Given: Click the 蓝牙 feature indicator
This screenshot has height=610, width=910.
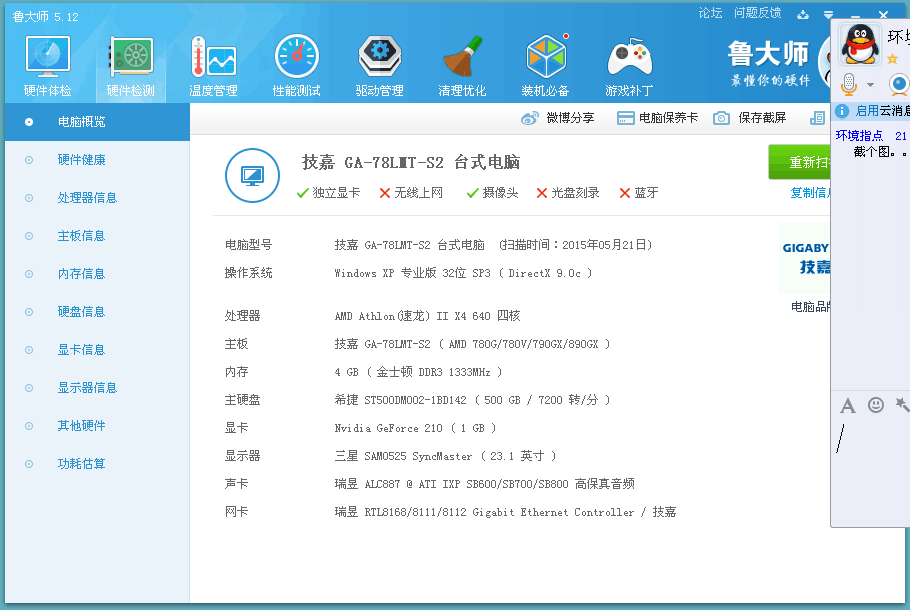Looking at the screenshot, I should (638, 193).
